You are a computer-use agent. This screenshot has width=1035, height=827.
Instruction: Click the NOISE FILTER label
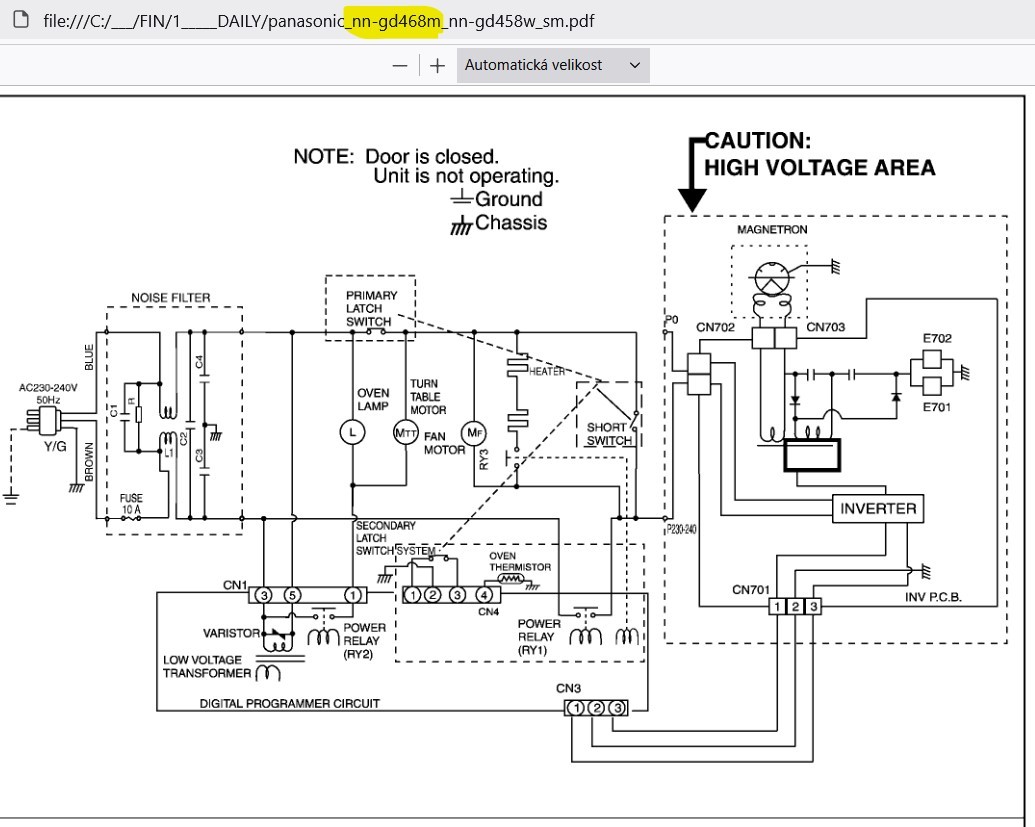click(170, 298)
